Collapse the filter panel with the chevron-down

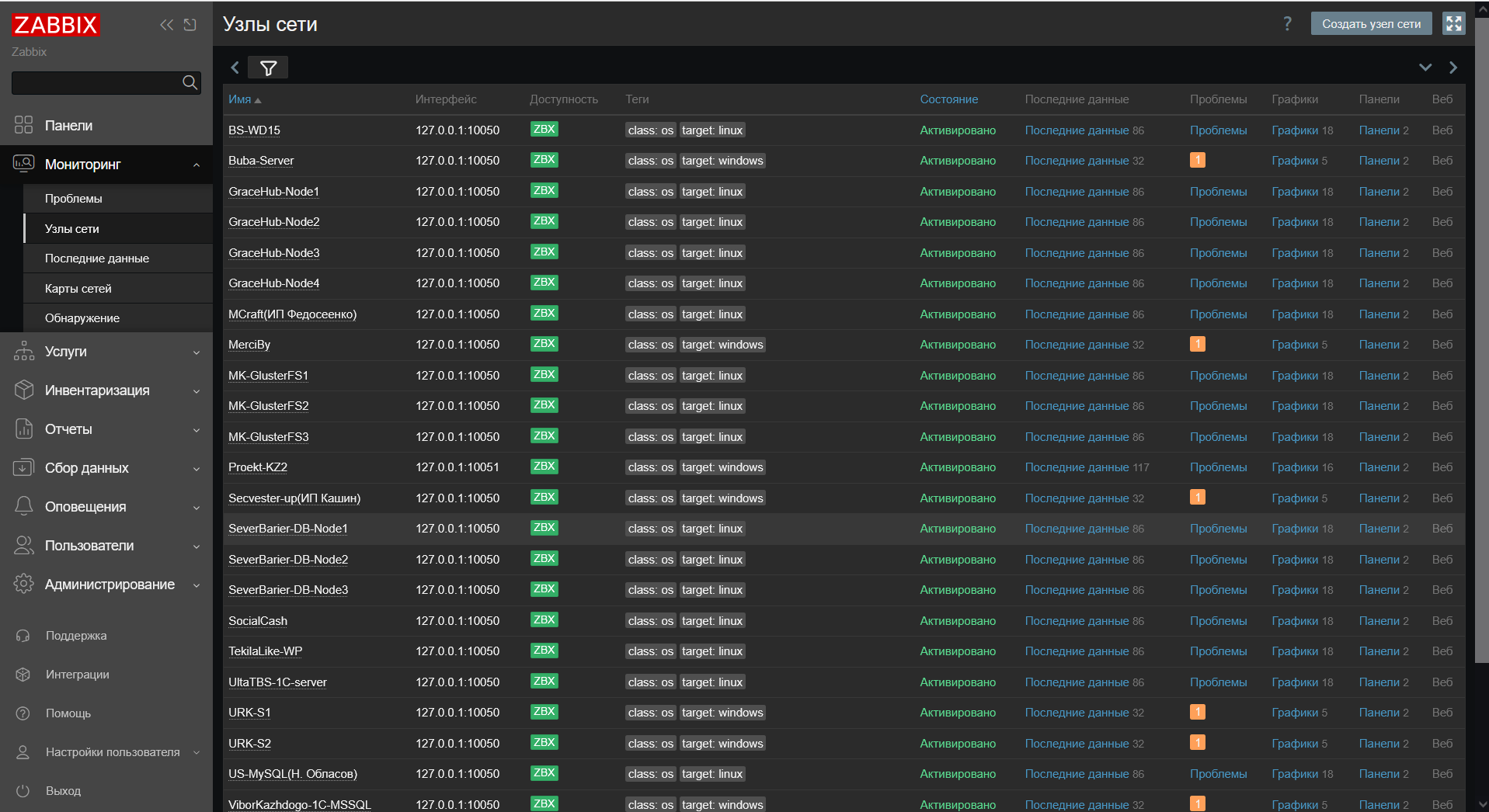[1425, 68]
